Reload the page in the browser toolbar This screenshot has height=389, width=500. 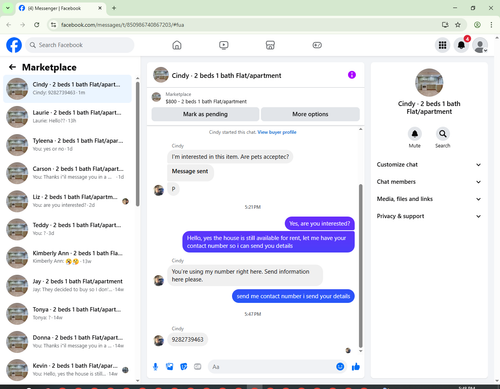[x=37, y=25]
